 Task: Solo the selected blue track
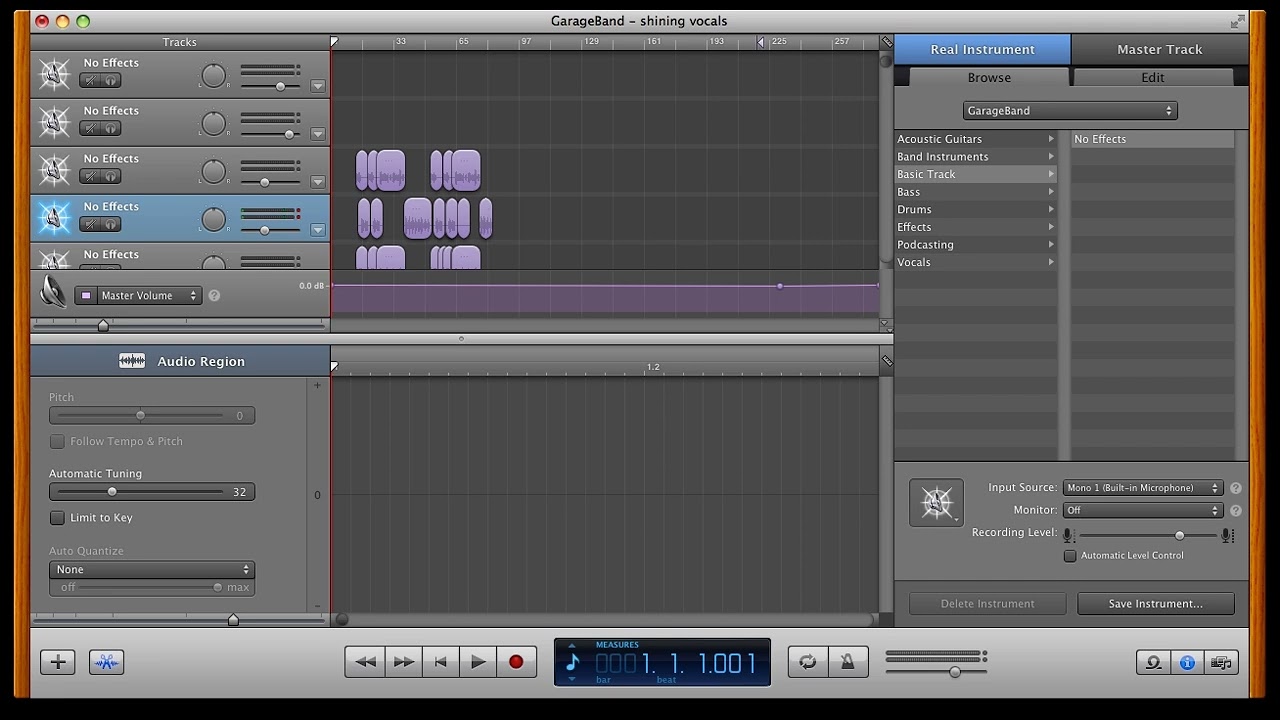[x=111, y=224]
